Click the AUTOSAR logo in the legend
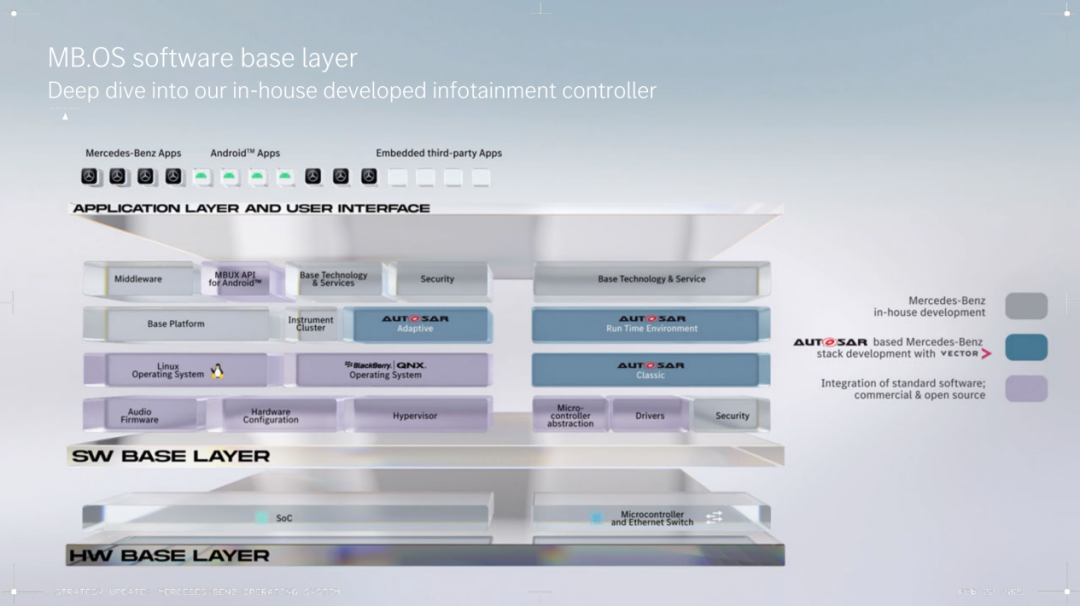 point(830,342)
